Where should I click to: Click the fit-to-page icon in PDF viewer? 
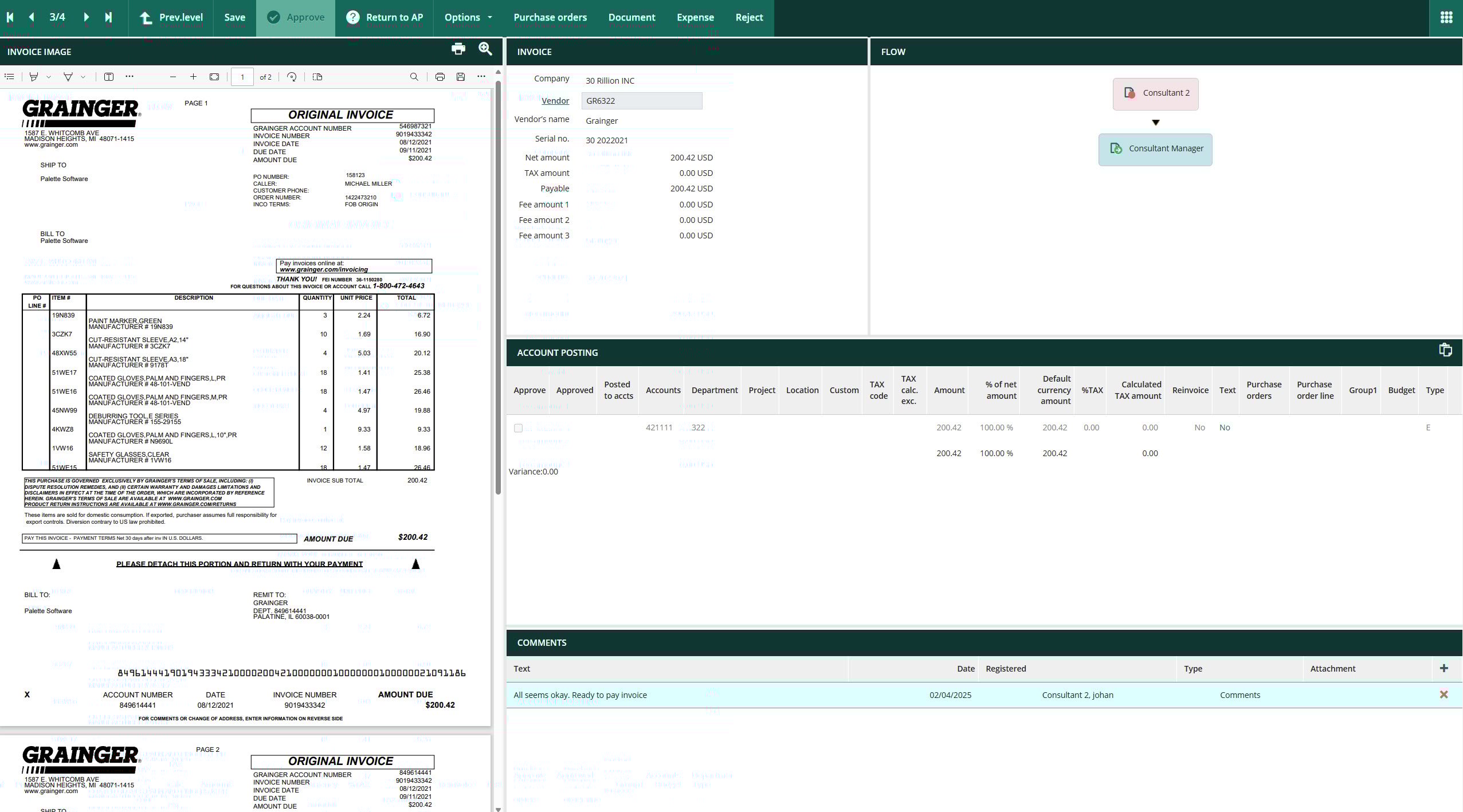214,77
